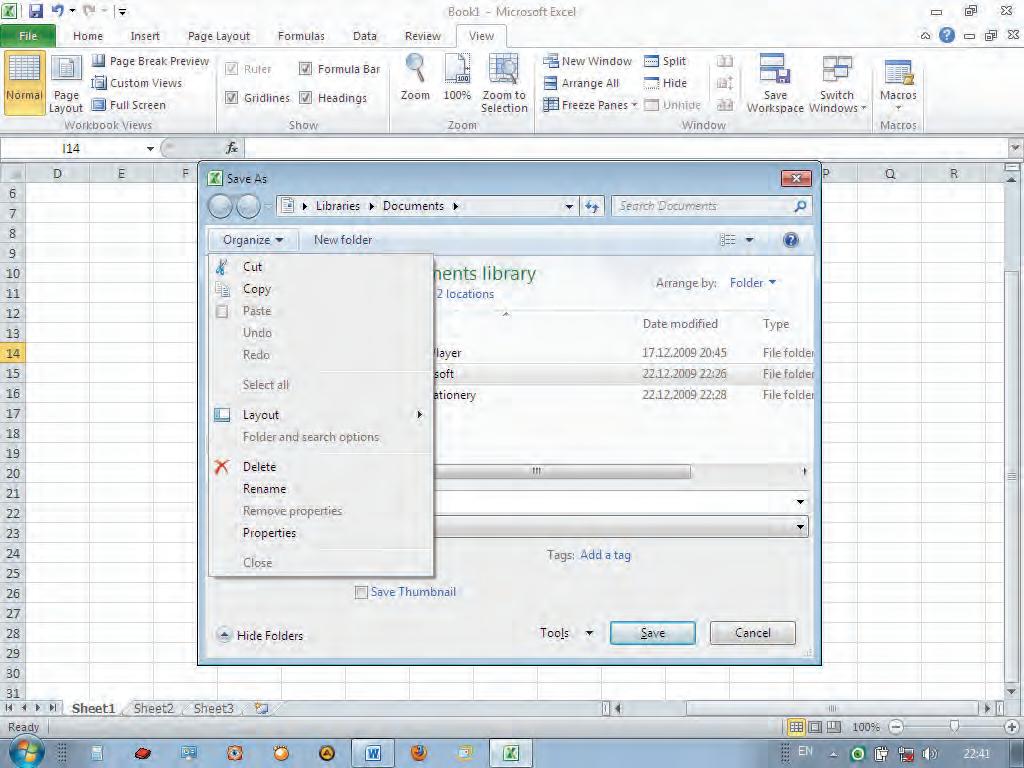Click the Save button
1024x768 pixels.
pyautogui.click(x=652, y=633)
